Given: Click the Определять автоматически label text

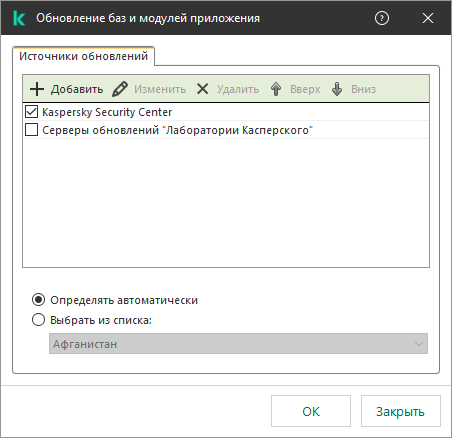Looking at the screenshot, I should click(x=124, y=300).
